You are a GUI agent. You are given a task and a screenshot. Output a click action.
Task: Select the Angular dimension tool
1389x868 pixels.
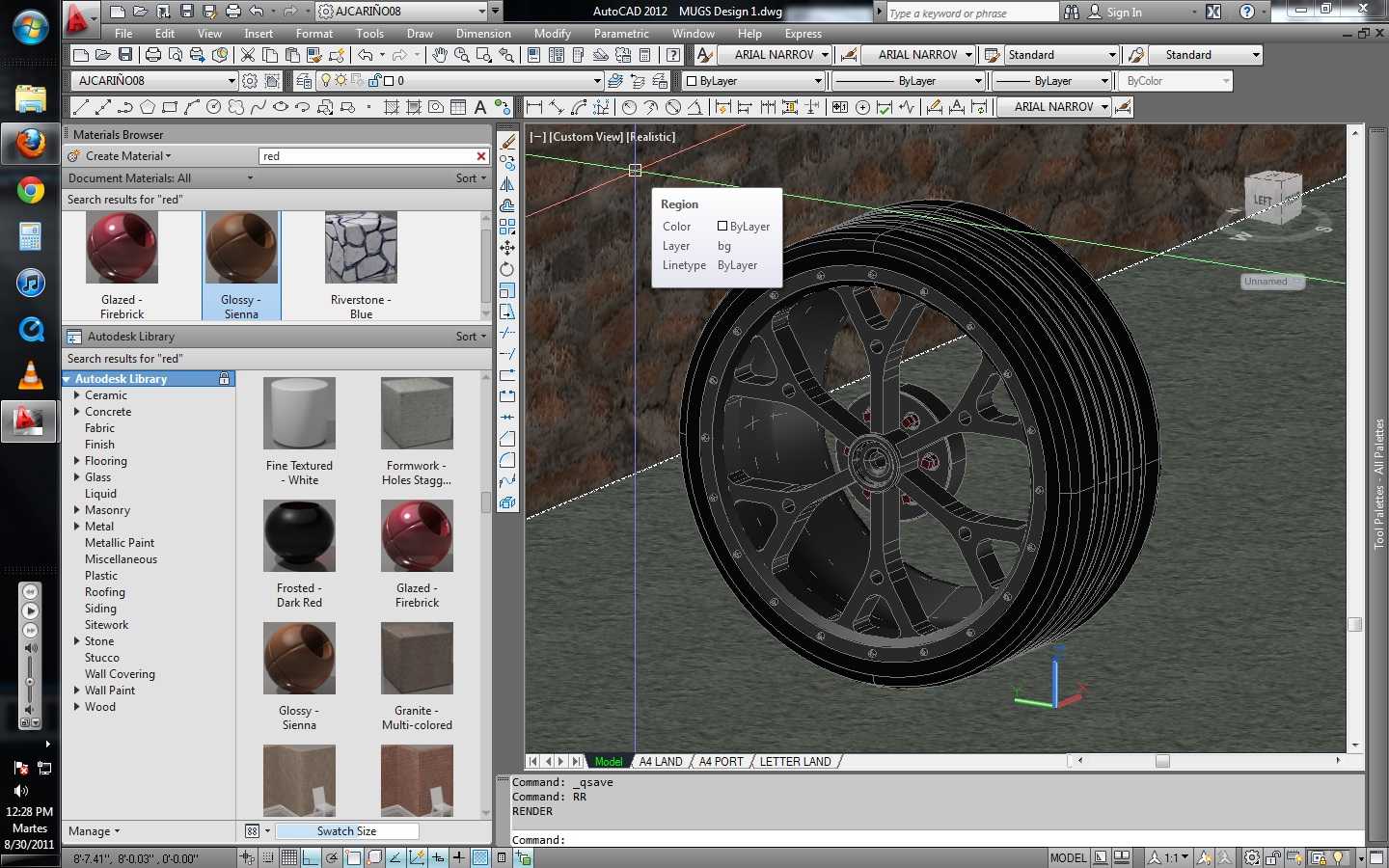pos(694,107)
